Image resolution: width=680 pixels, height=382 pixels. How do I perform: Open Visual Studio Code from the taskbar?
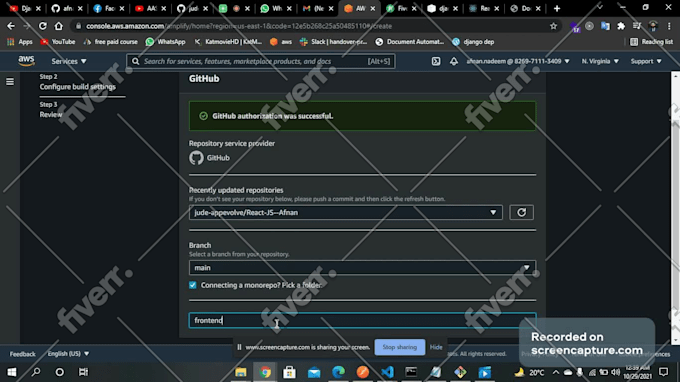[x=387, y=372]
